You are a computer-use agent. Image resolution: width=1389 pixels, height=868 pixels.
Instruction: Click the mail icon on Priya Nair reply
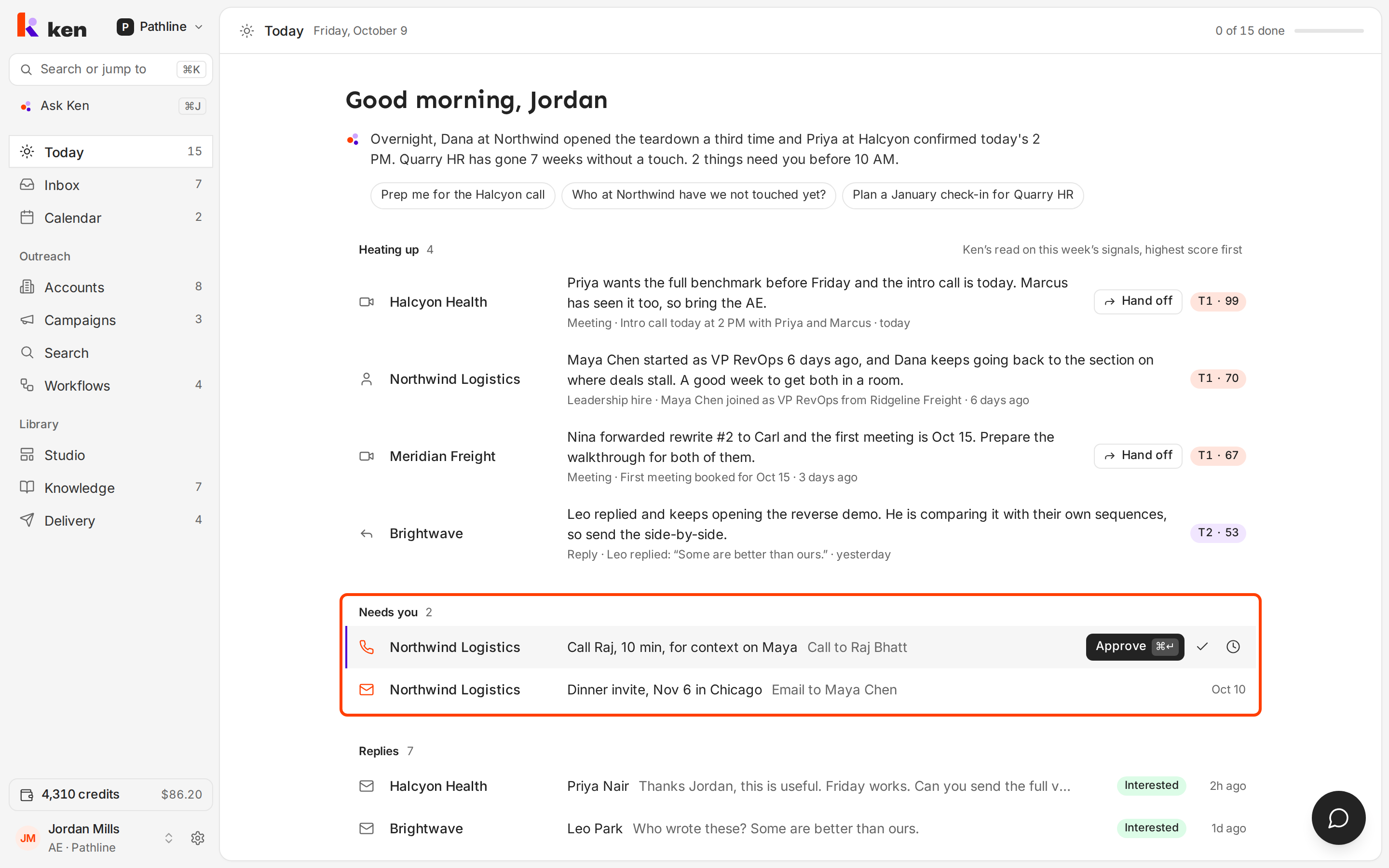point(366,786)
